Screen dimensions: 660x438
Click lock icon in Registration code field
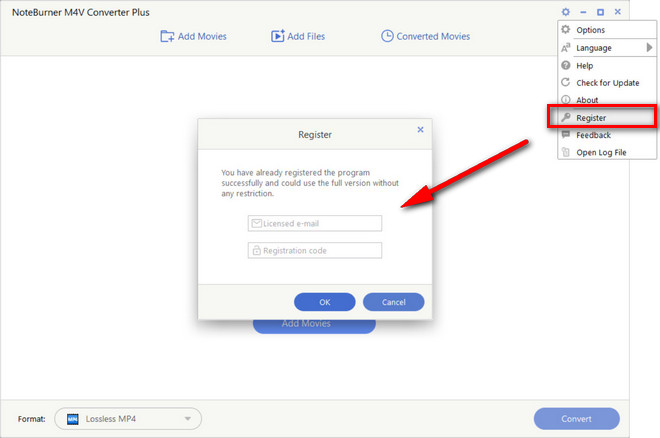click(256, 251)
